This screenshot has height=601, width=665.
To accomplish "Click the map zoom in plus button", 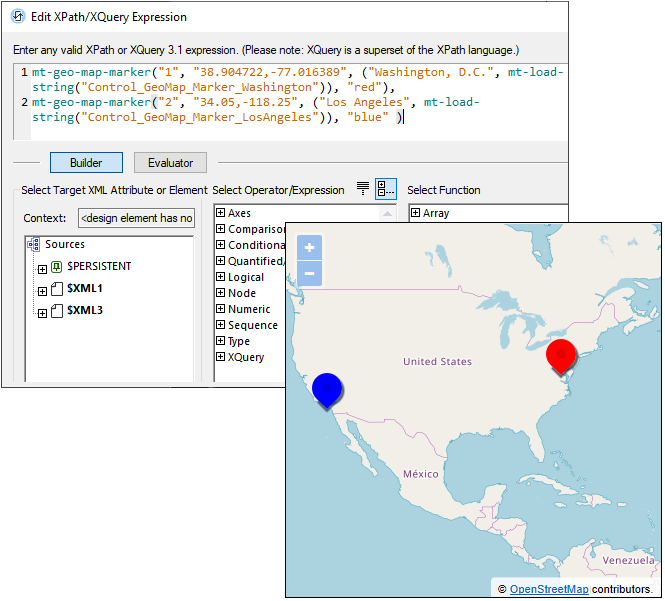I will (x=310, y=248).
